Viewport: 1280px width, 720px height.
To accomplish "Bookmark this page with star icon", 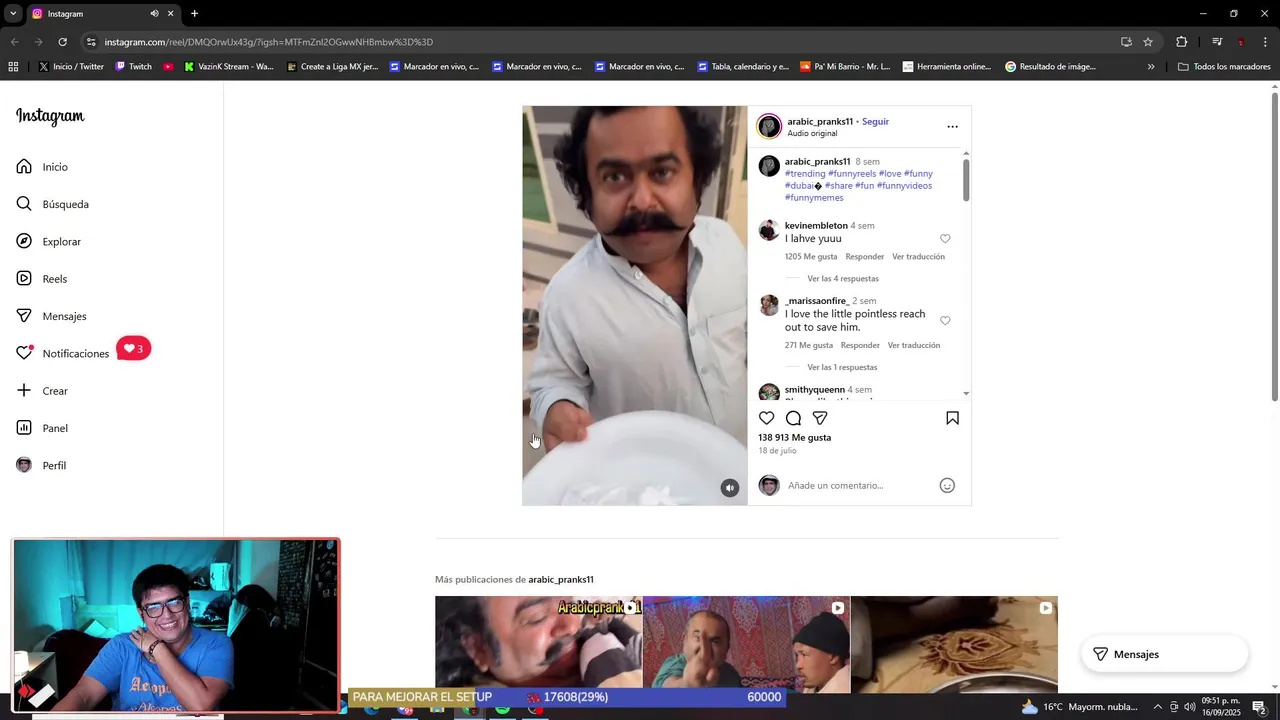I will pos(1148,42).
